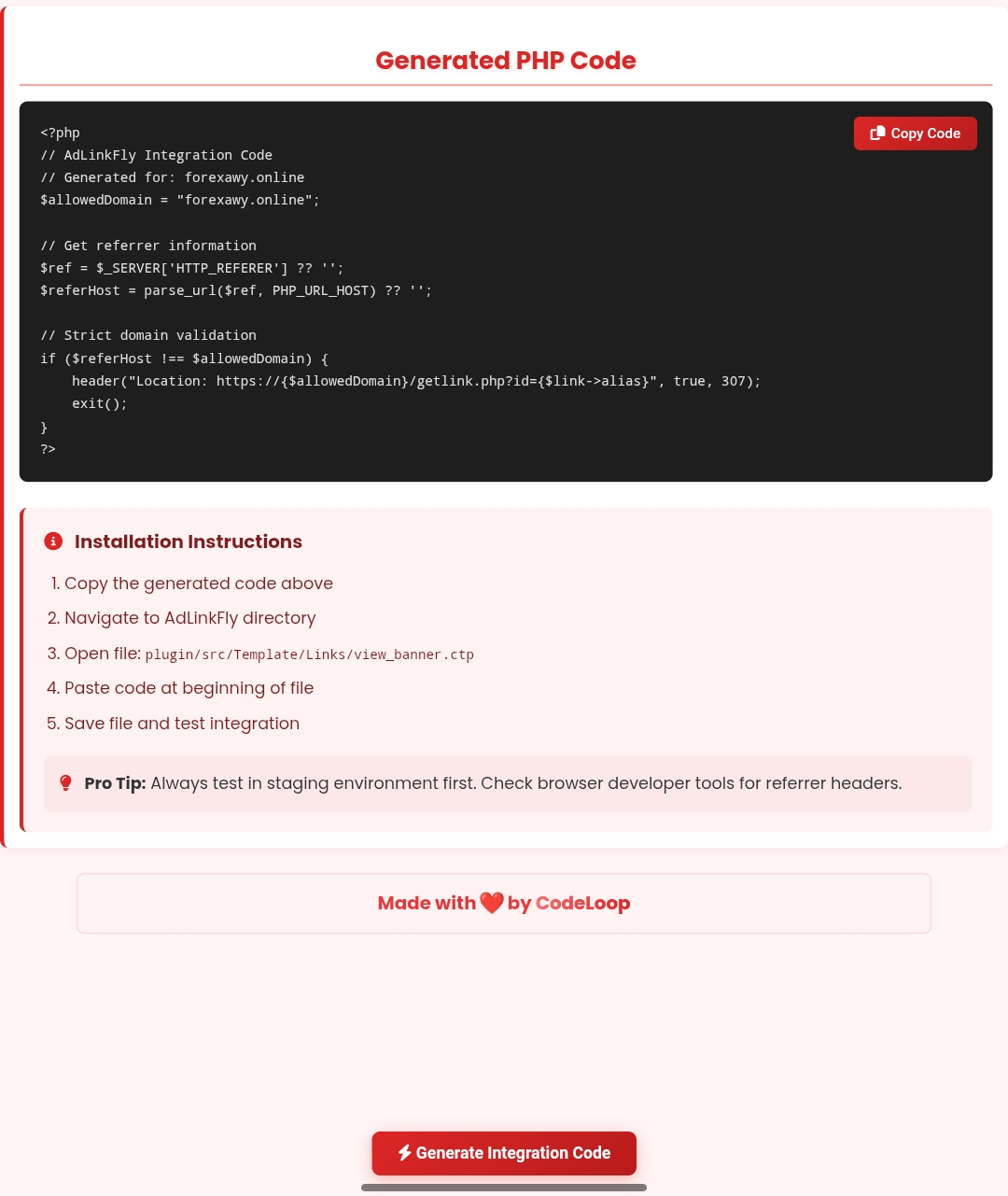Click the opening <?php tag in code
Viewport: 1008px width, 1196px height.
click(x=61, y=133)
